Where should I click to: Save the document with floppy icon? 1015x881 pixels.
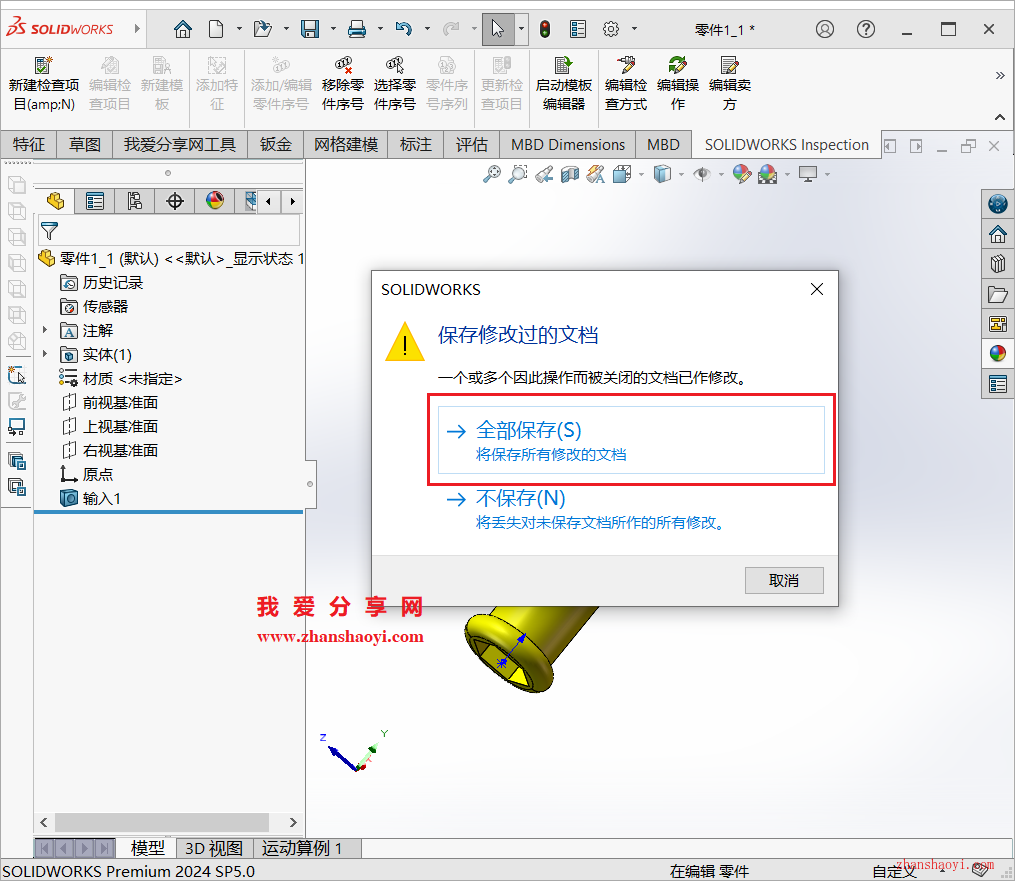pos(310,29)
